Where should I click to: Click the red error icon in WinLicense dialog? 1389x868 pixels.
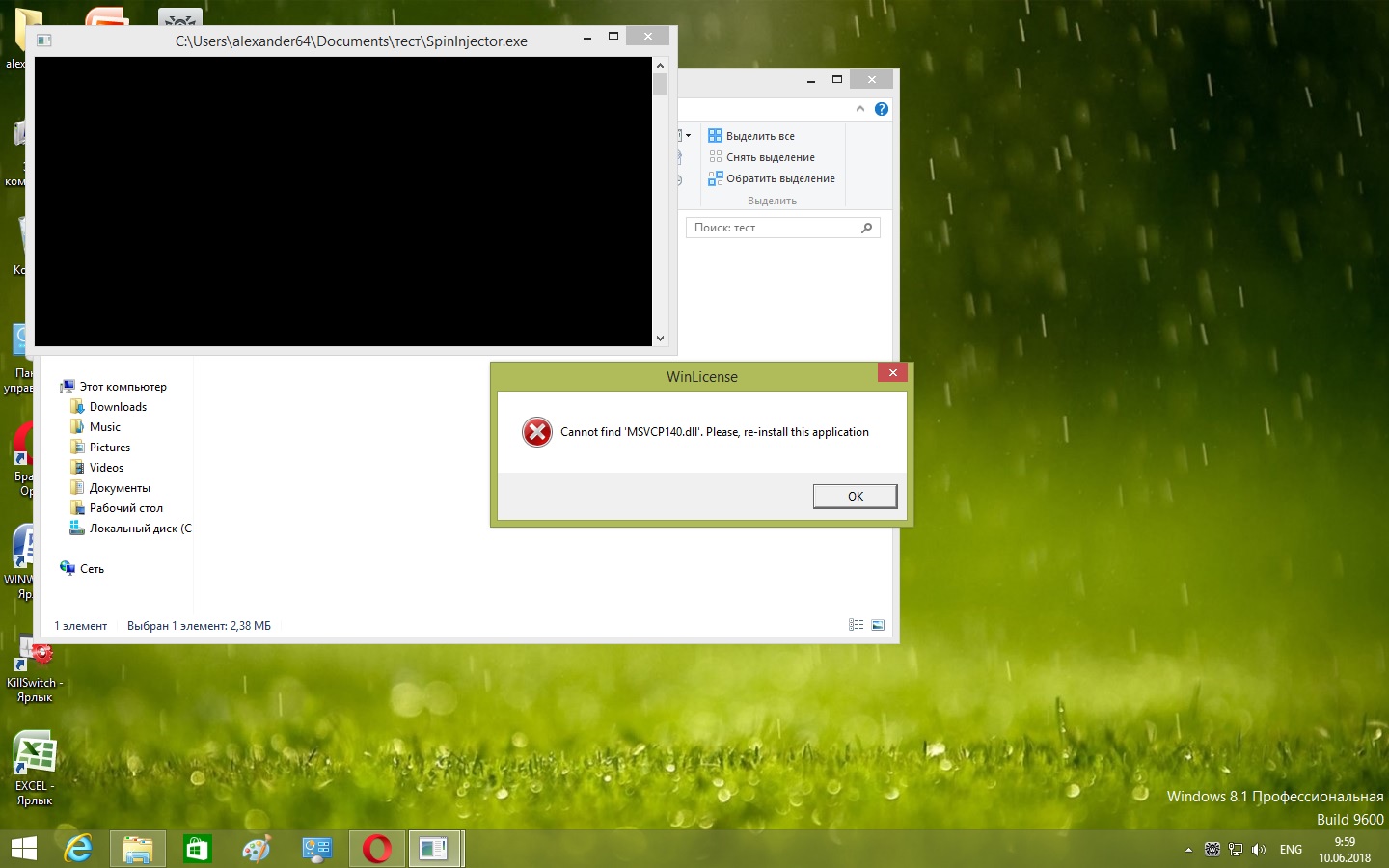(x=537, y=432)
